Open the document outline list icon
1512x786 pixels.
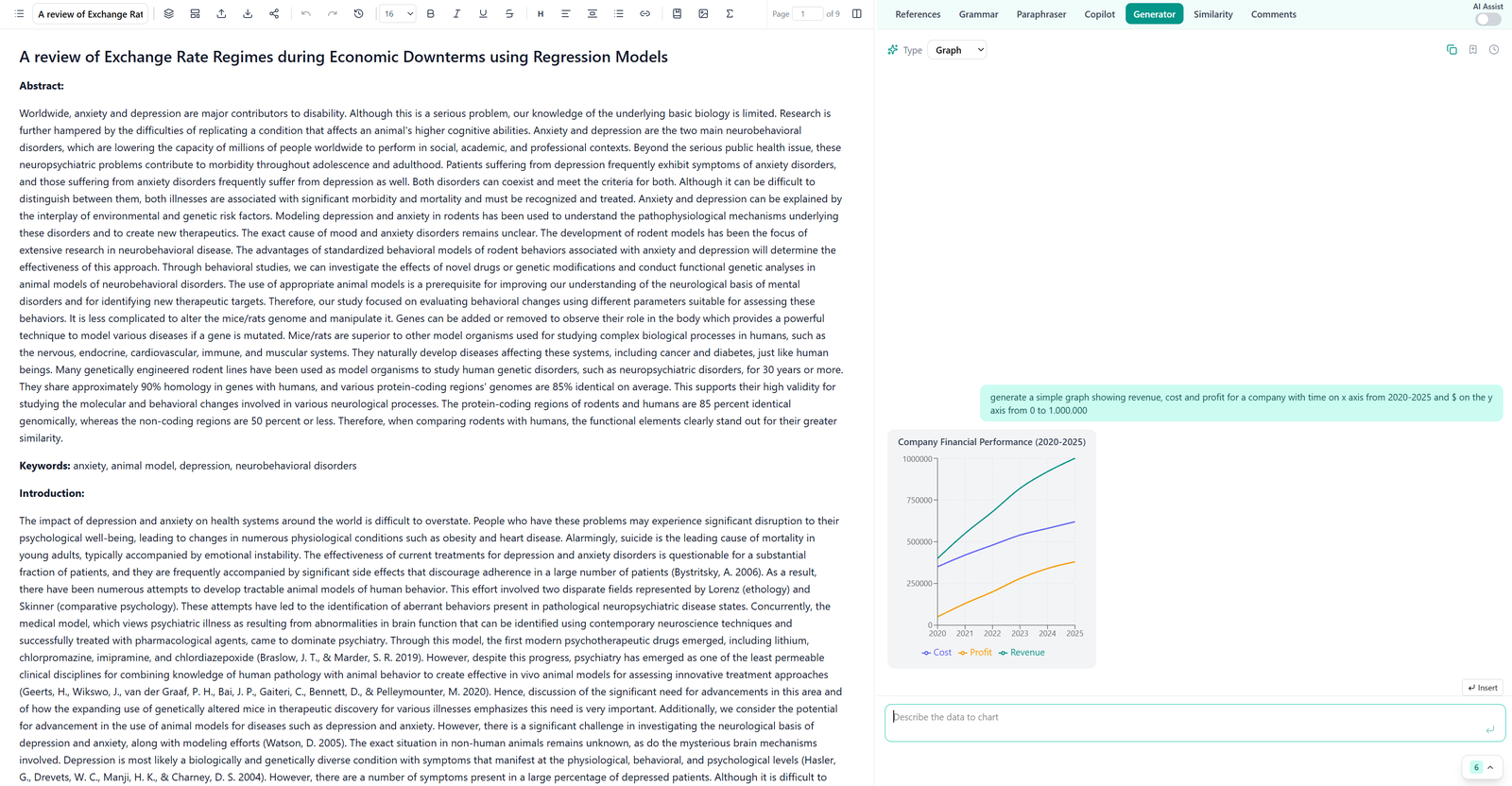tap(19, 14)
